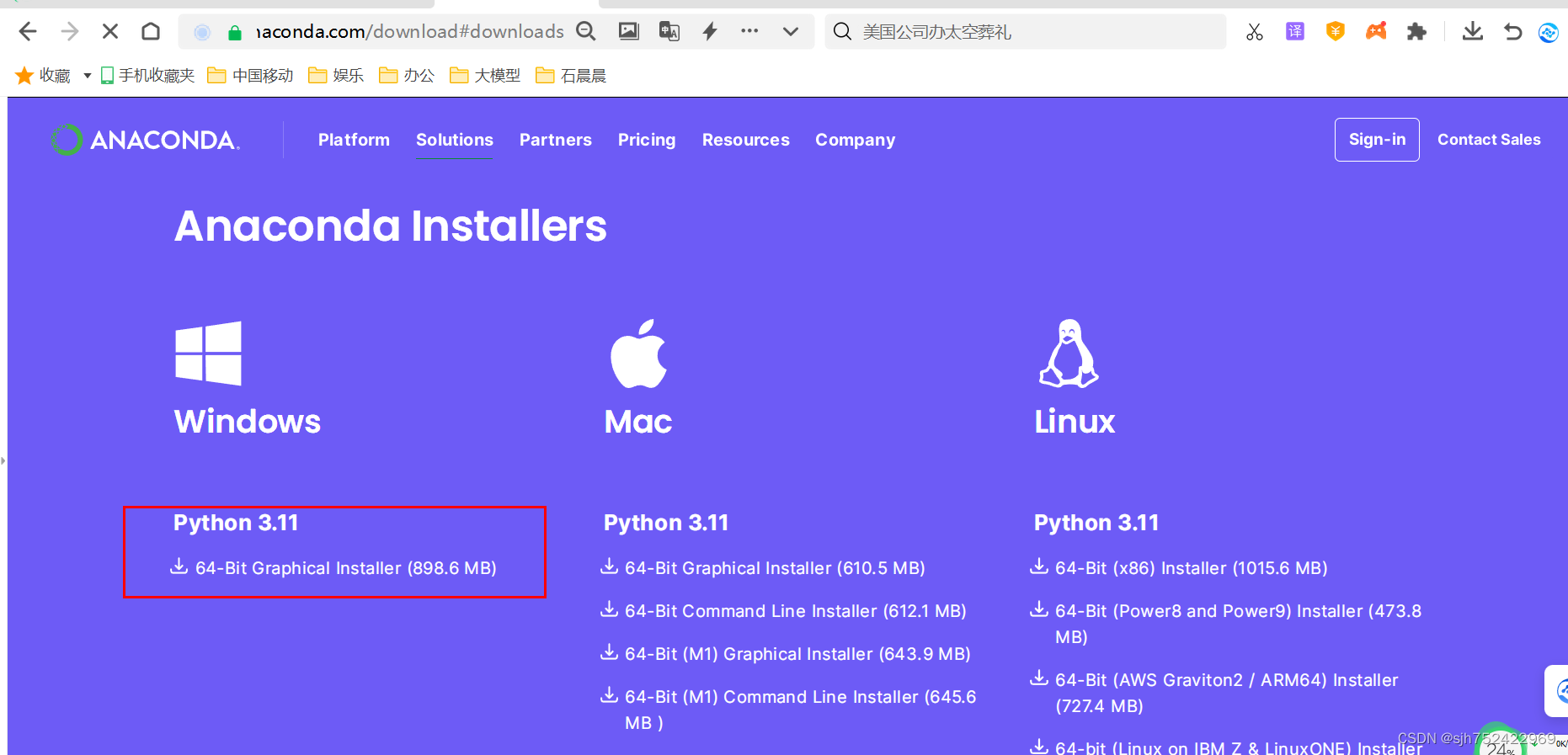Screen dimensions: 1568x755
Task: Open the 大模型 bookmark folder
Action: pyautogui.click(x=485, y=76)
